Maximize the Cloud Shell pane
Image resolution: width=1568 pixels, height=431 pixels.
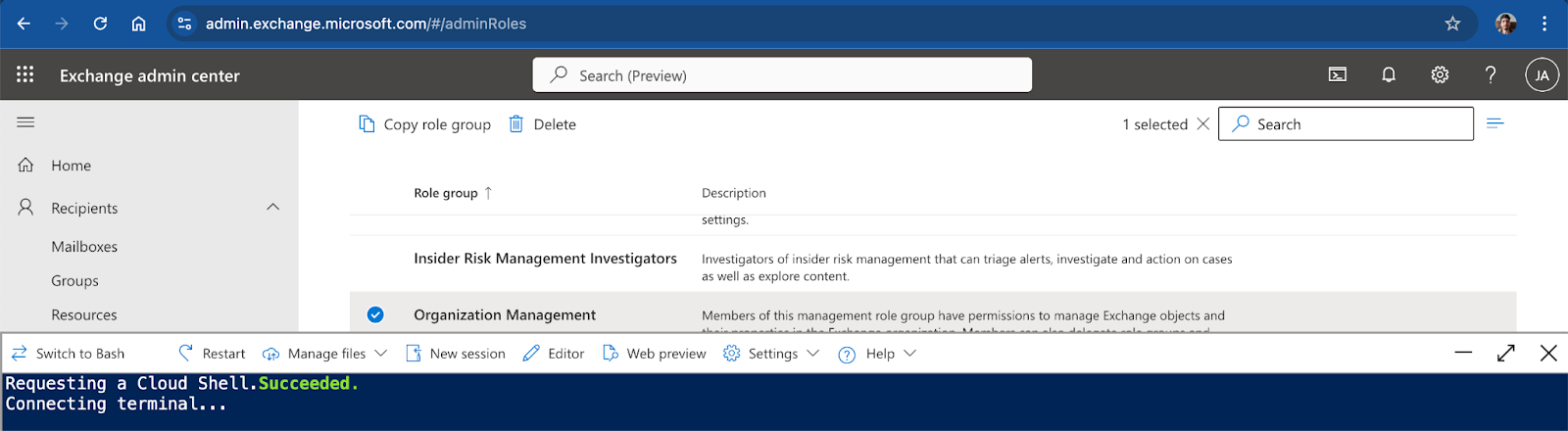[x=1506, y=353]
